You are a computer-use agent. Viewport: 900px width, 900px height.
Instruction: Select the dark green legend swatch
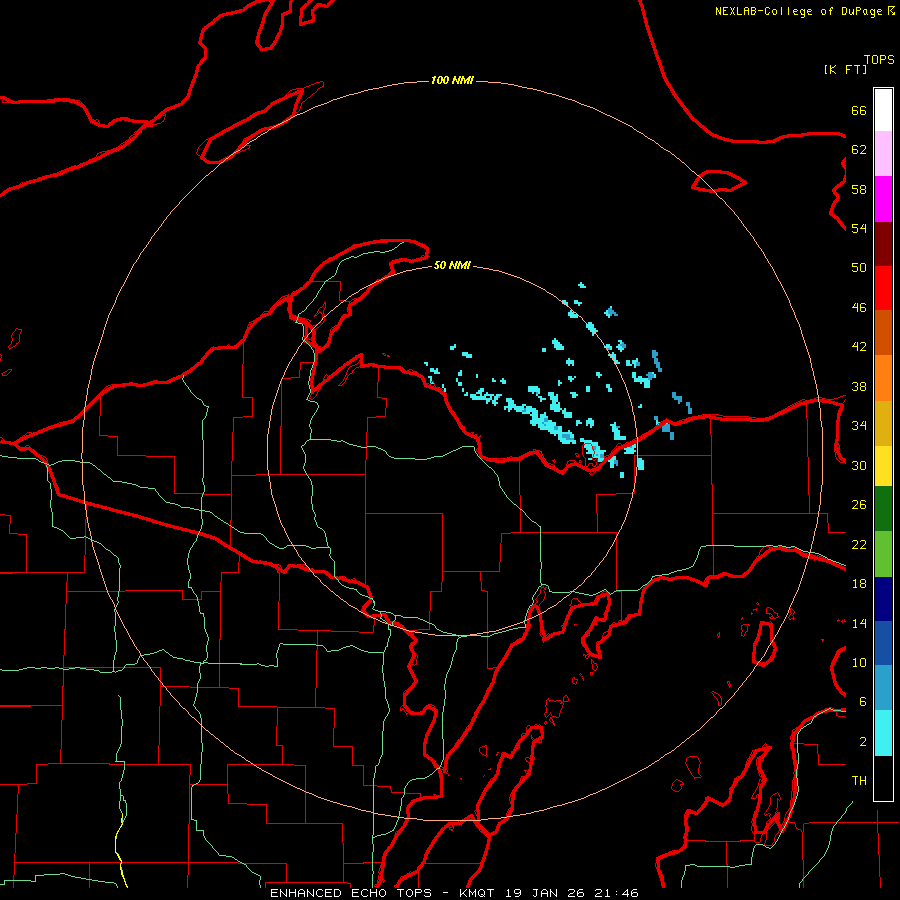[883, 509]
